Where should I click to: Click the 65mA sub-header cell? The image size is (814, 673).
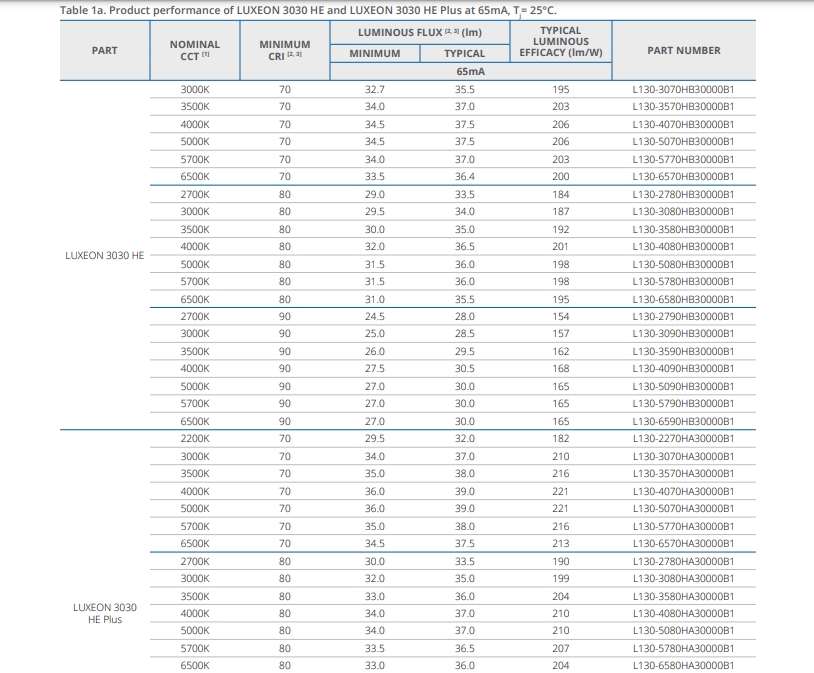coord(470,71)
